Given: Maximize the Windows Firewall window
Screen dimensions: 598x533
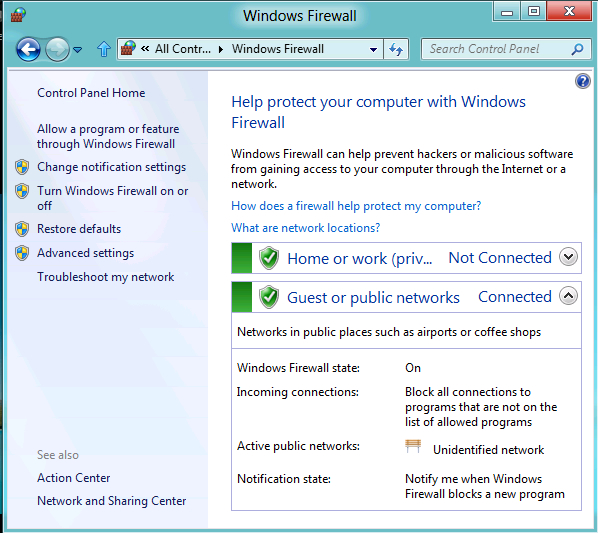Looking at the screenshot, I should pos(534,11).
